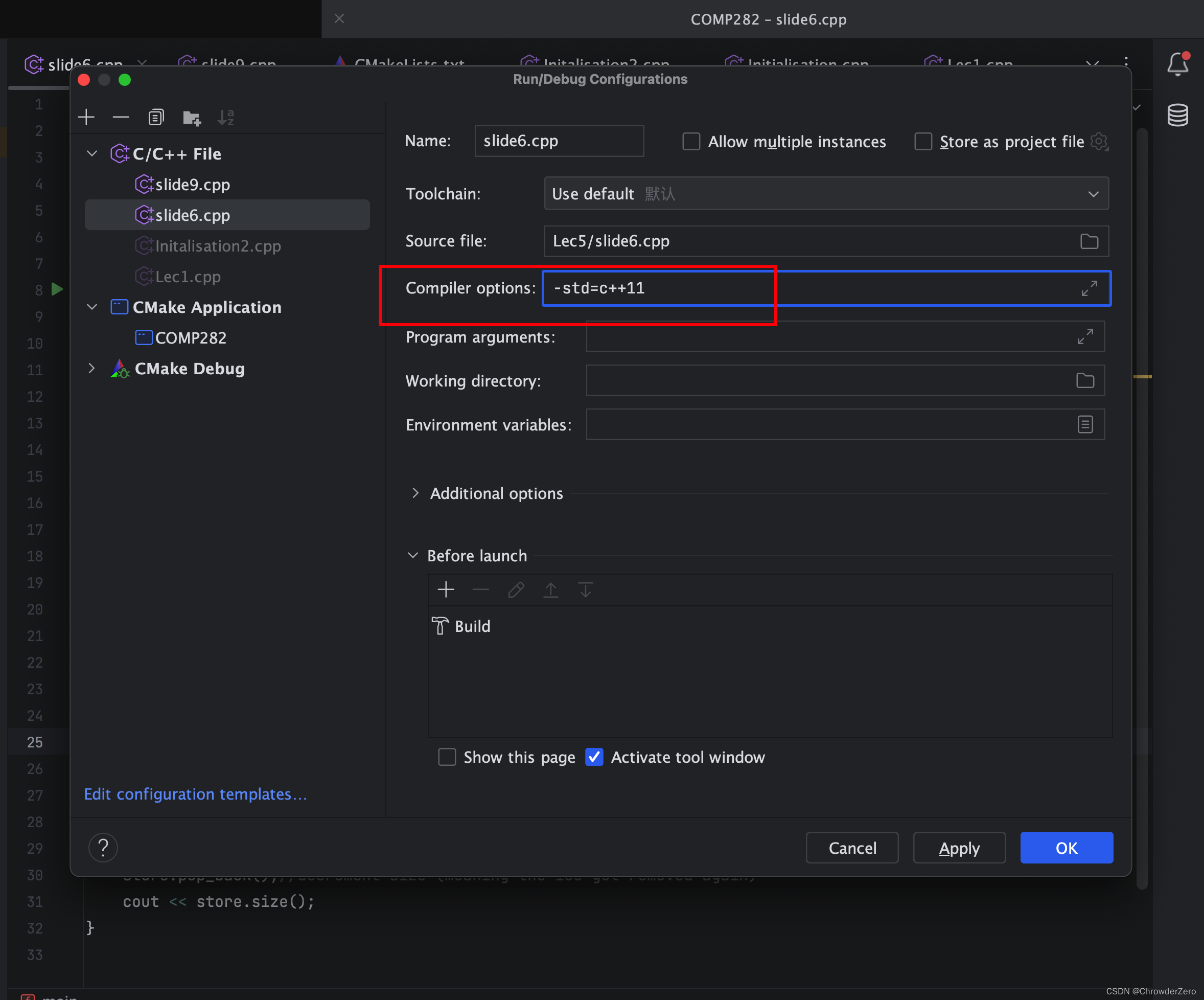Expand the CMake Debug tree node
Screen dimensions: 1204x1000
tap(92, 368)
